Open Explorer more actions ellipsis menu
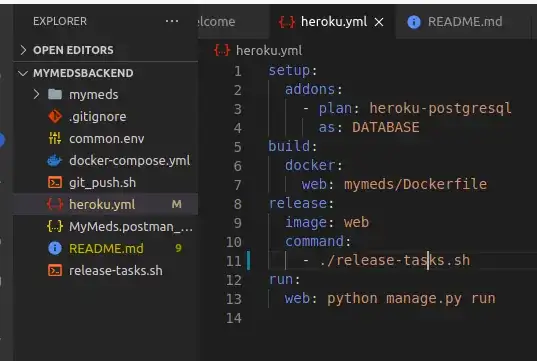This screenshot has width=537, height=361. [172, 21]
